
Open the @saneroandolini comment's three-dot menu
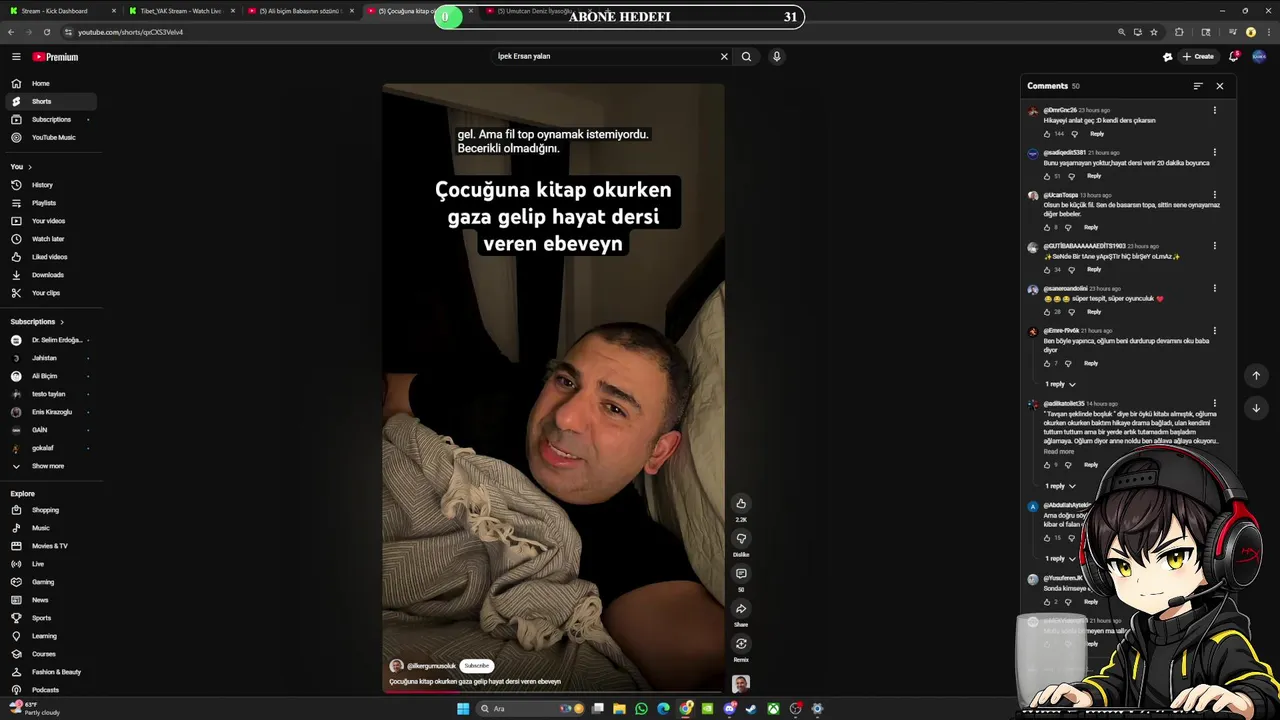[1215, 288]
